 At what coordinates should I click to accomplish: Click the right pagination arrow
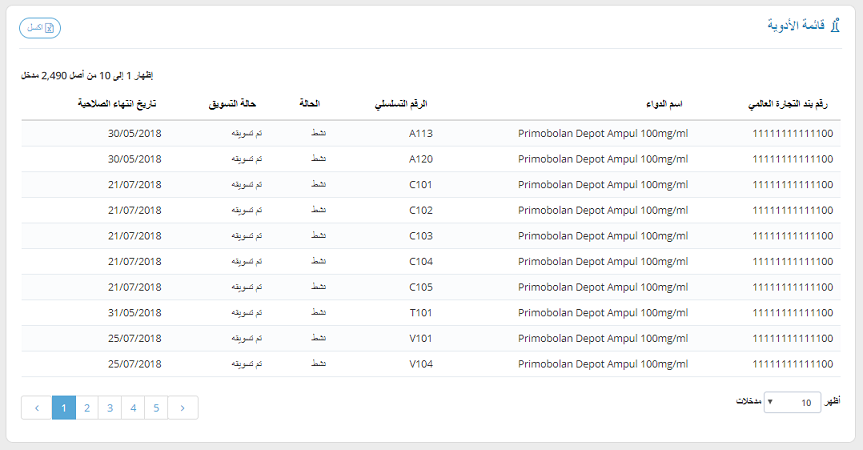(x=182, y=408)
